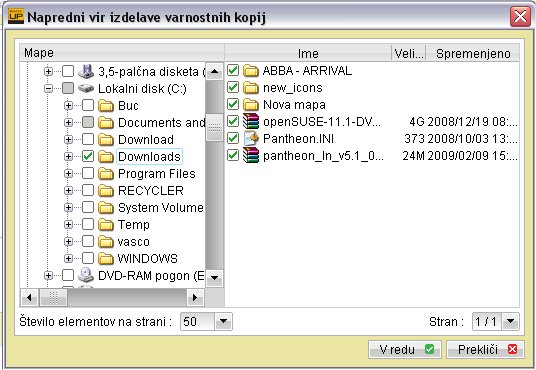
Task: Uncheck the openSUSE-11.1 file checkbox
Action: coord(233,121)
